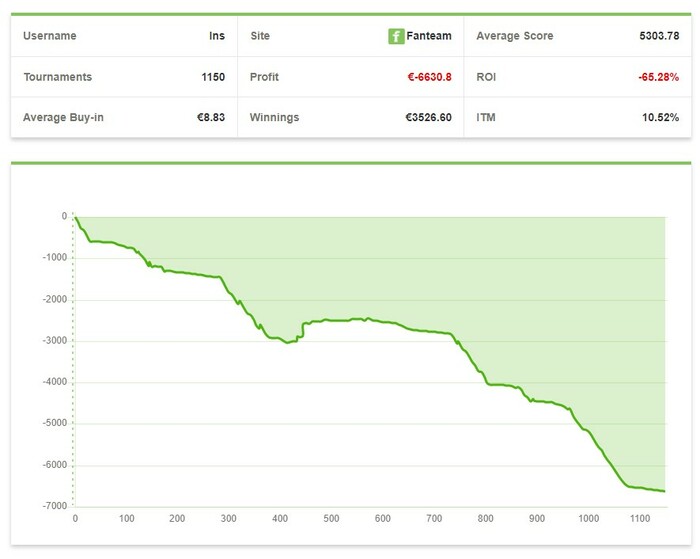Viewport: 700px width, 559px height.
Task: Select the ROI value -65.28%
Action: (x=658, y=77)
